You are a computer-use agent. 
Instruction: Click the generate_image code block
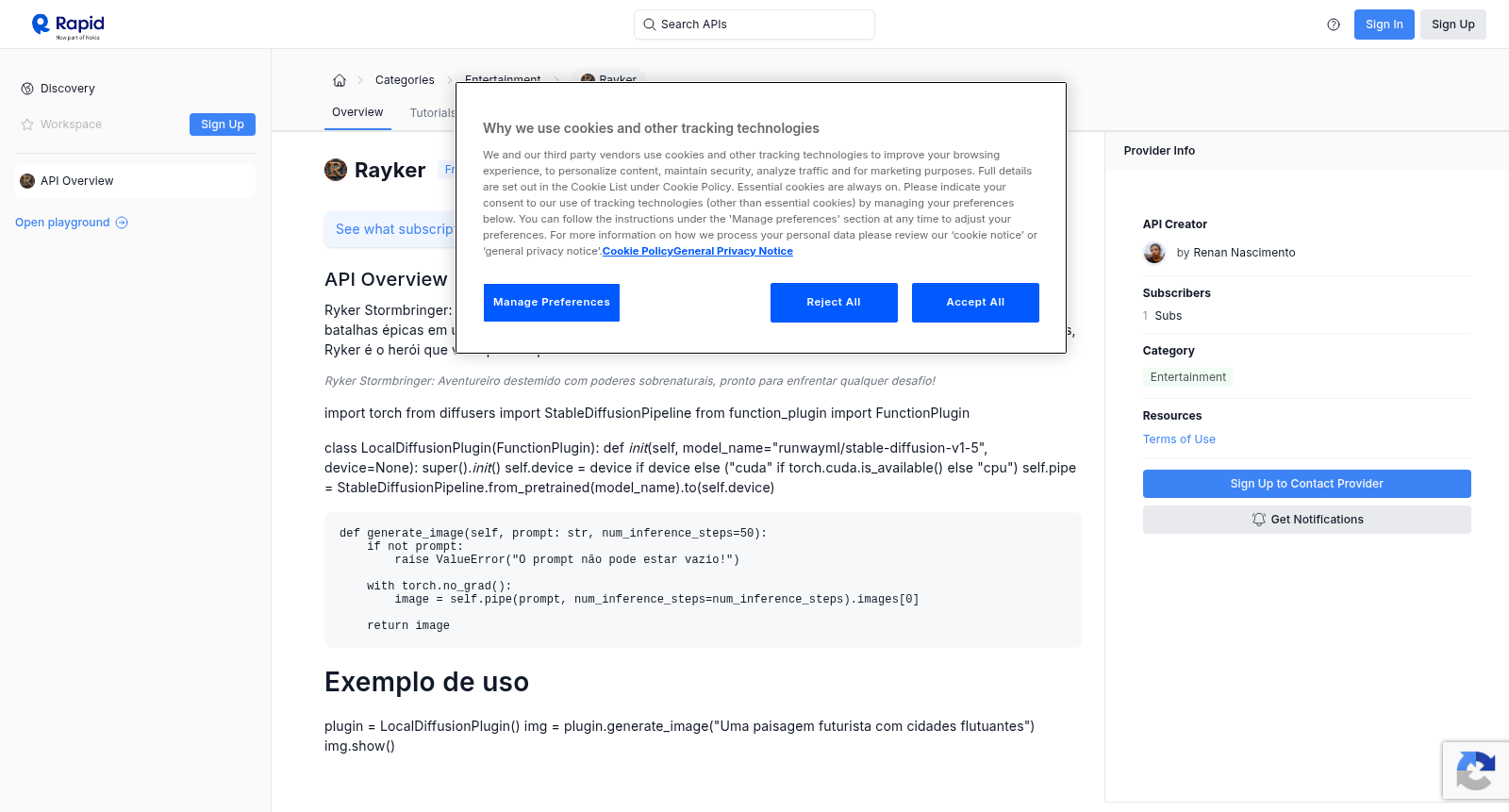(703, 580)
